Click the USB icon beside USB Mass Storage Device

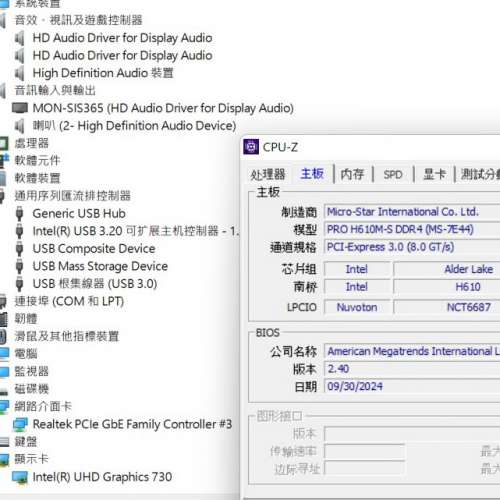[20, 266]
